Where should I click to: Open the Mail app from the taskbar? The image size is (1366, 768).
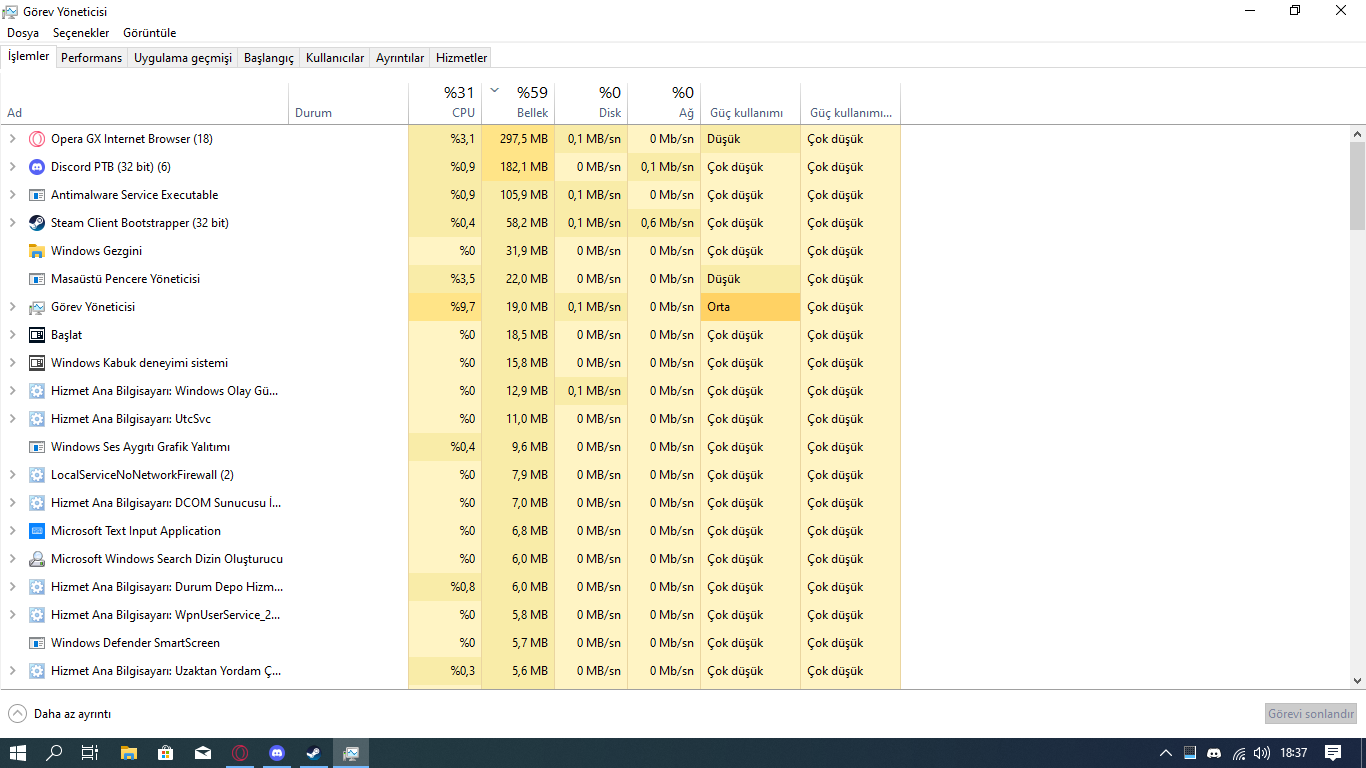point(203,753)
